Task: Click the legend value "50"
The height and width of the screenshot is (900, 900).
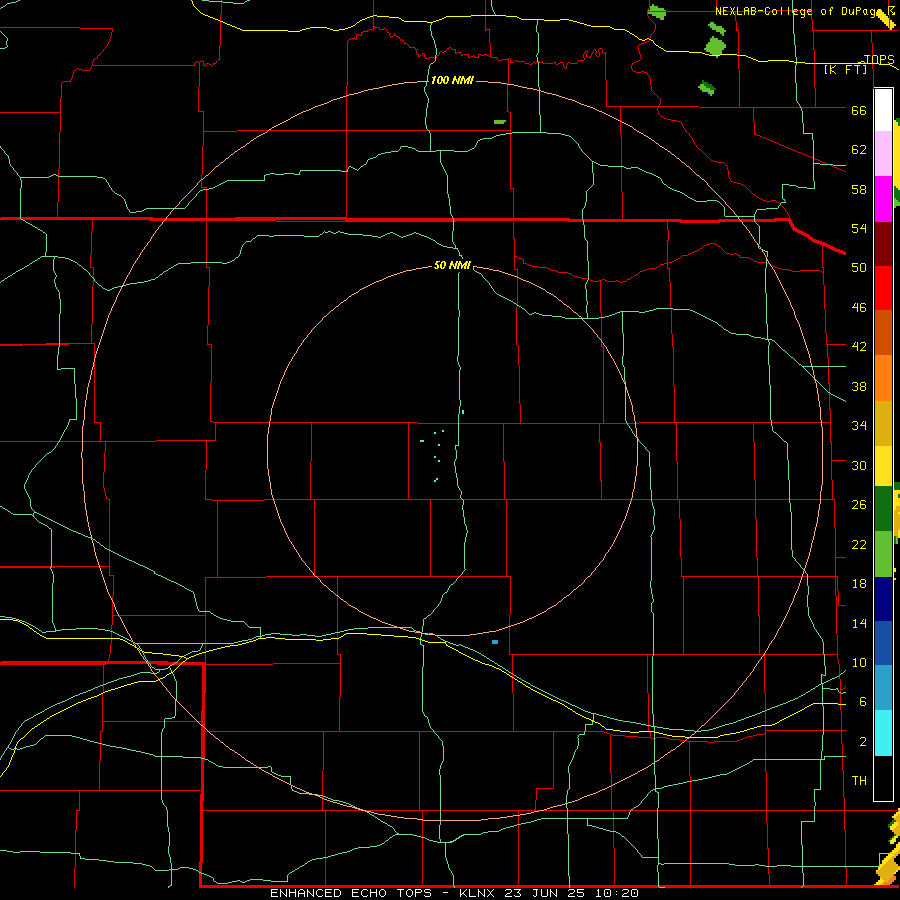Action: (859, 267)
